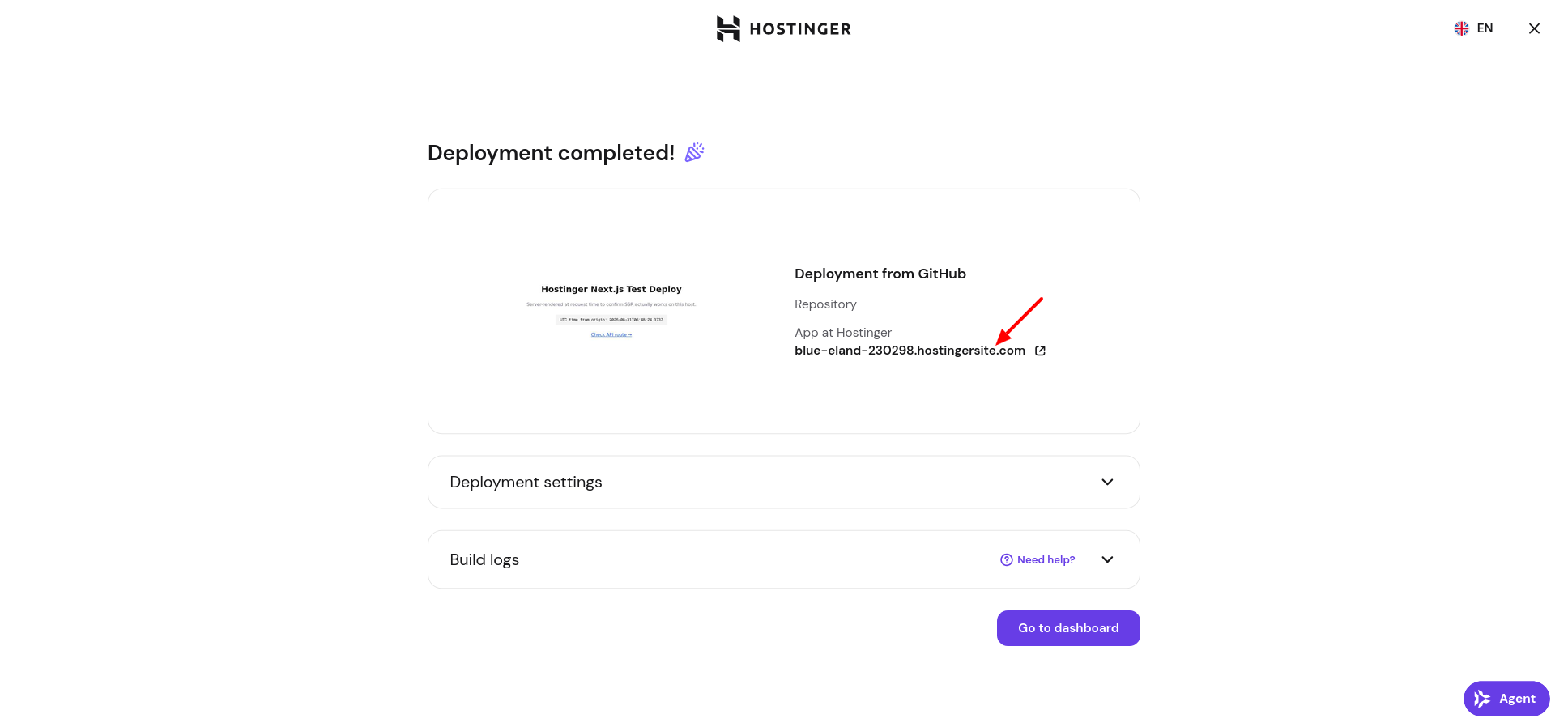The height and width of the screenshot is (727, 1568).
Task: Expand the Build logs section
Action: coord(783,559)
